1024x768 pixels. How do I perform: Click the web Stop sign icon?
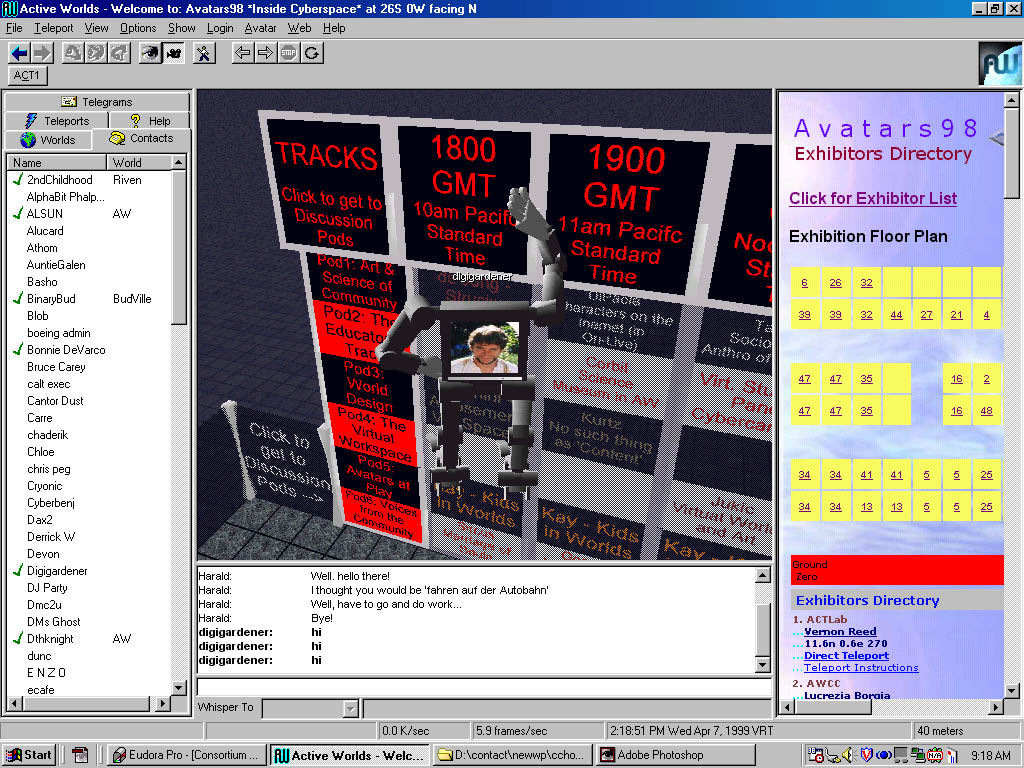289,53
